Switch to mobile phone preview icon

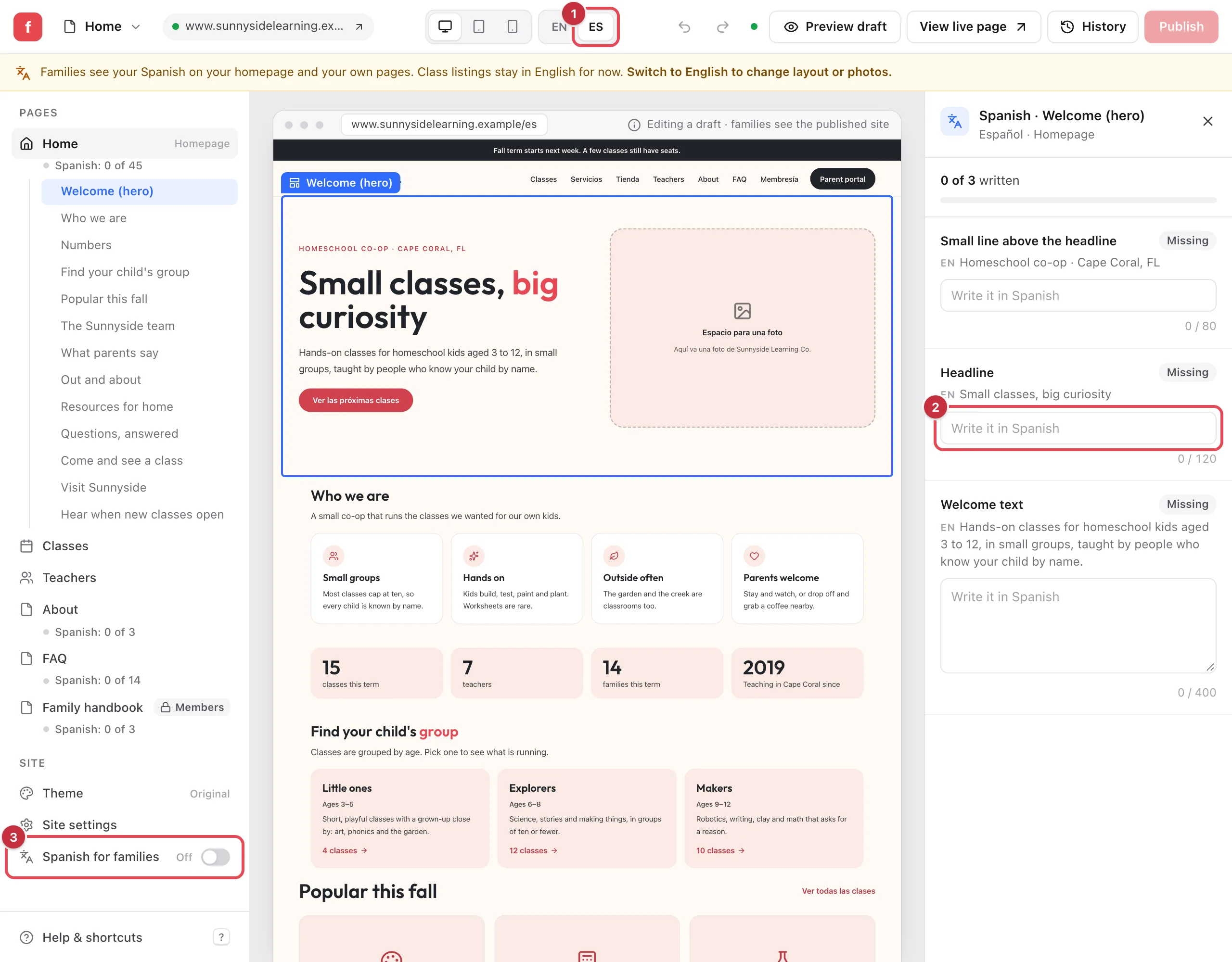[x=512, y=26]
